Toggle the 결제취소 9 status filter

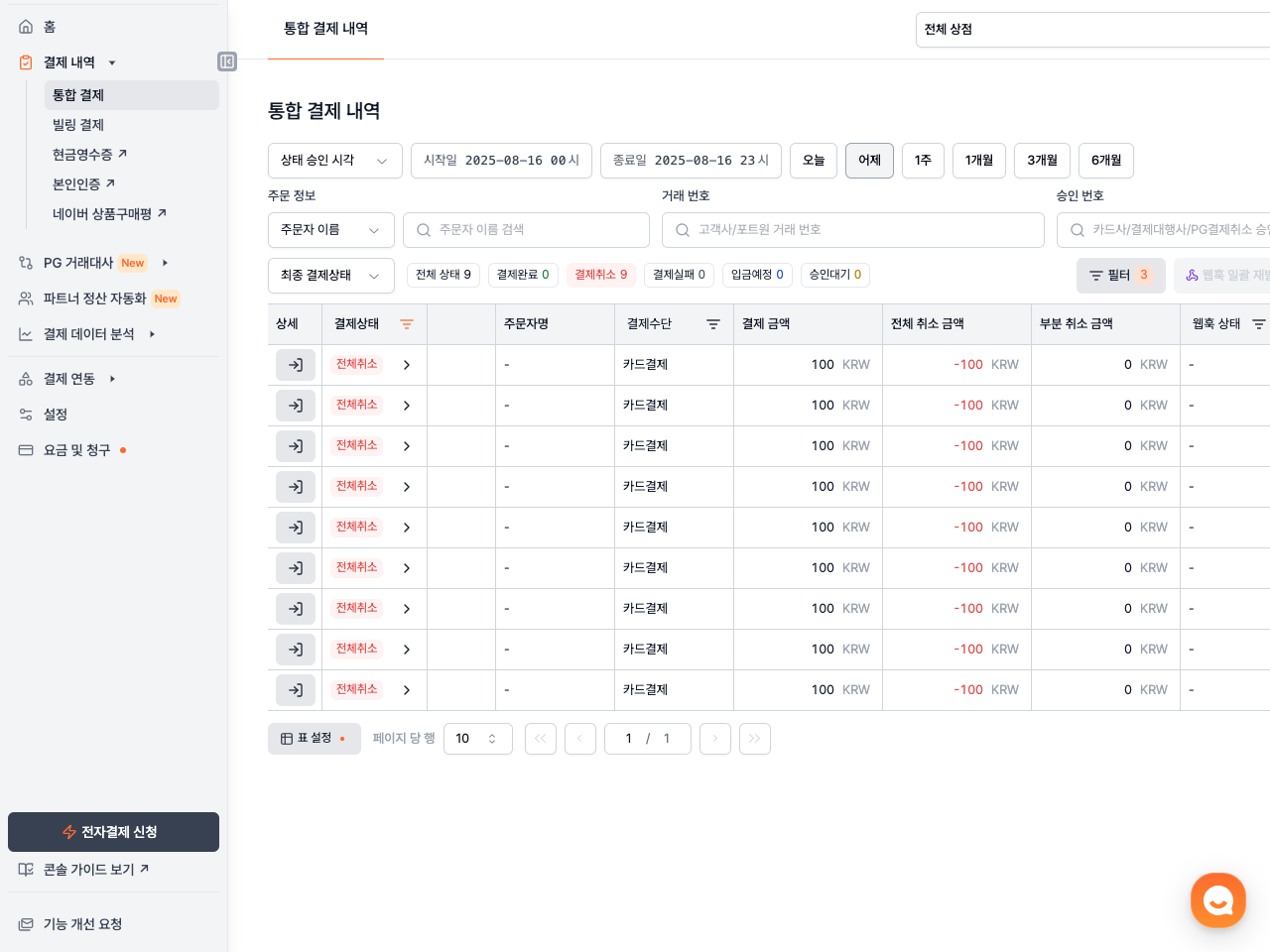[x=600, y=275]
